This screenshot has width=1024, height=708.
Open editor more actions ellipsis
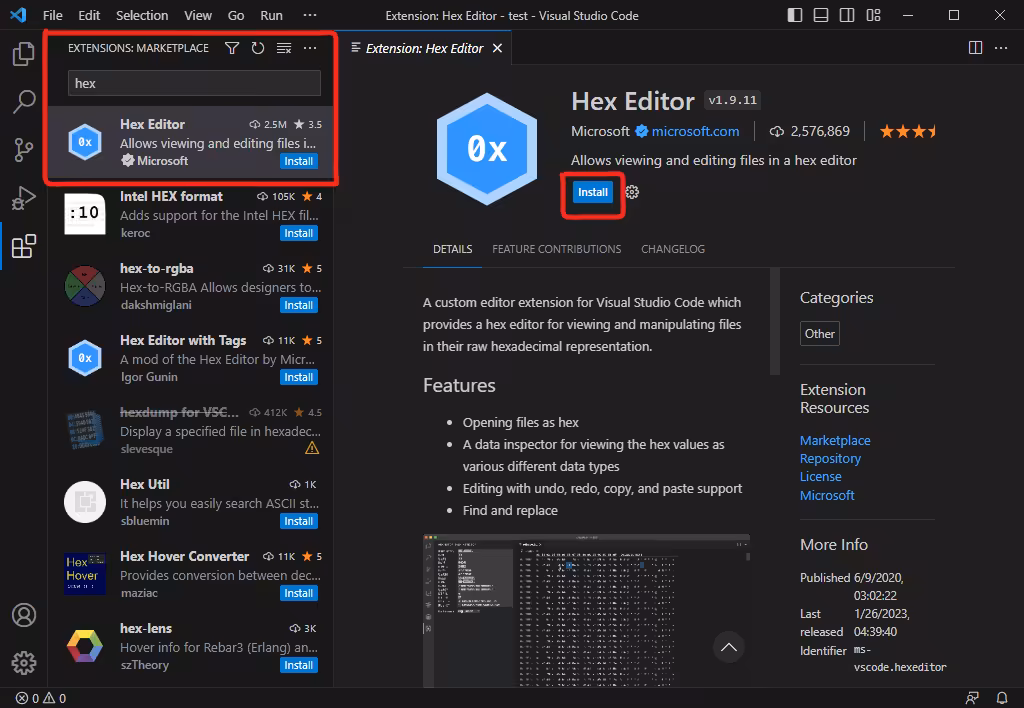[x=1001, y=48]
